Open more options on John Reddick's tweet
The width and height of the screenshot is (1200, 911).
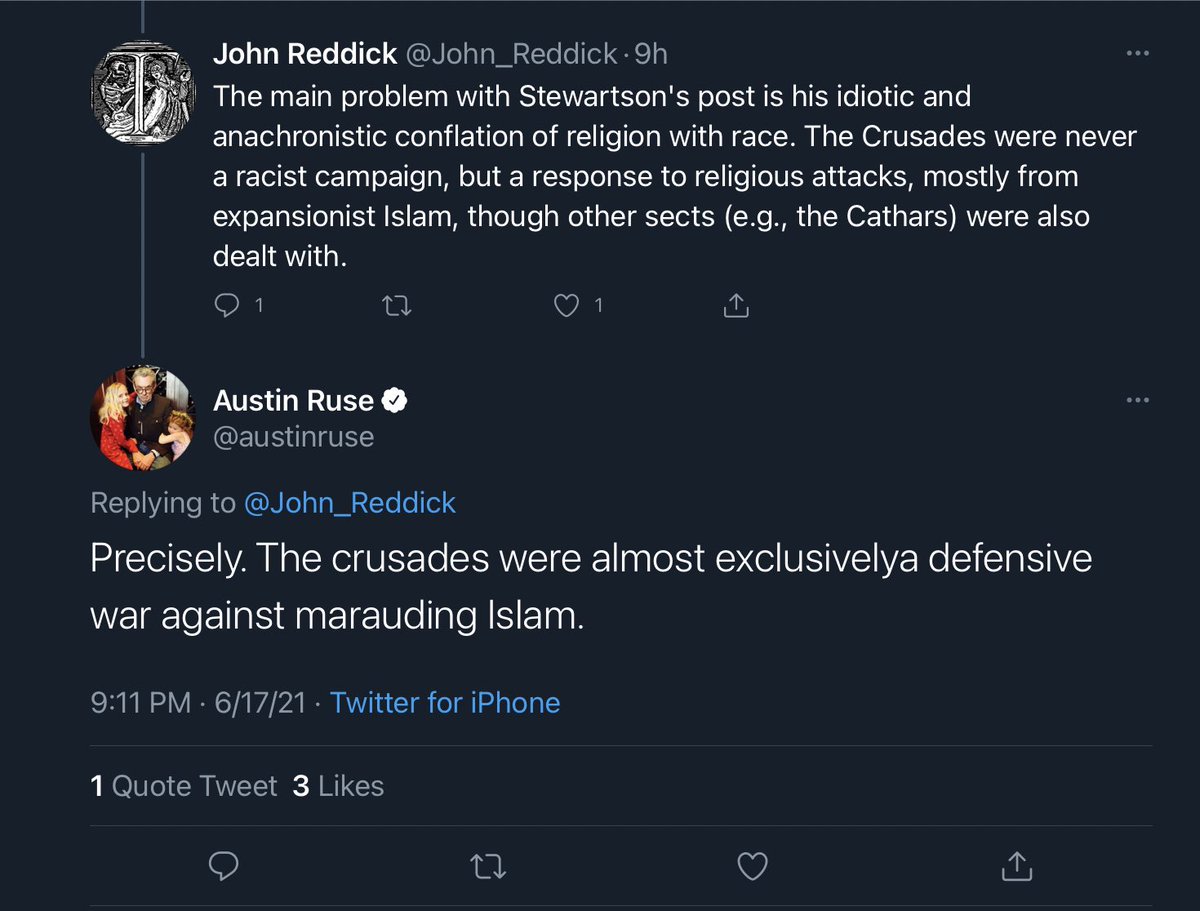coord(1138,54)
